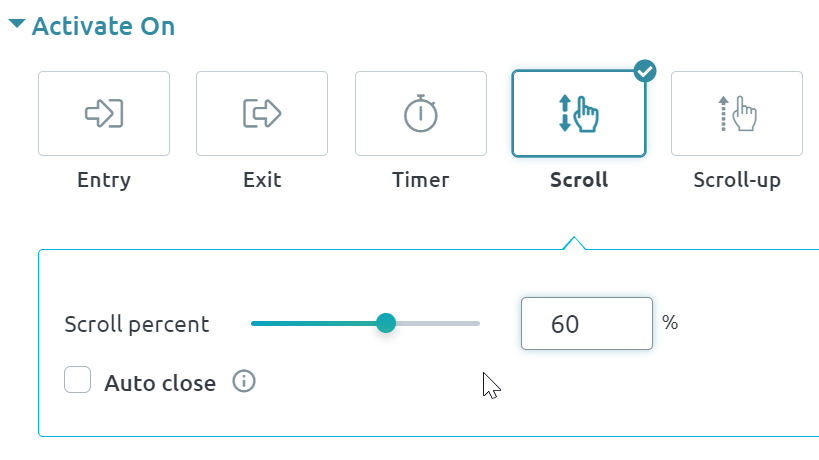Screen dimensions: 819x460
Task: Click the Scroll-up label text
Action: (737, 181)
